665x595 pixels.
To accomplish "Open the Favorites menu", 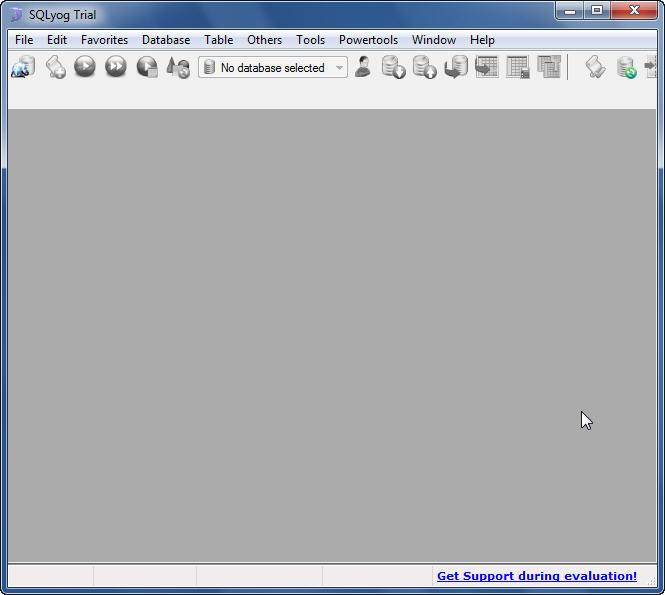I will [x=104, y=40].
